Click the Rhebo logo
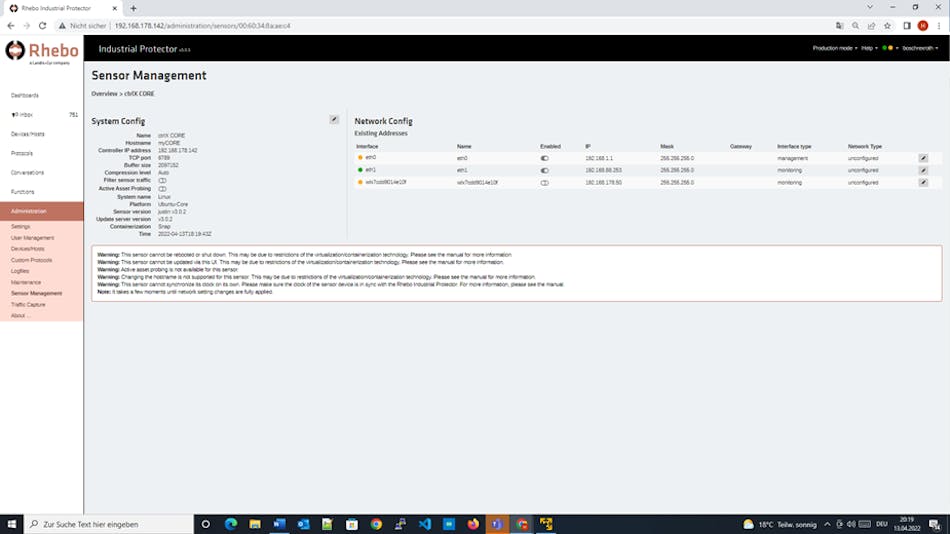950x534 pixels. (42, 52)
